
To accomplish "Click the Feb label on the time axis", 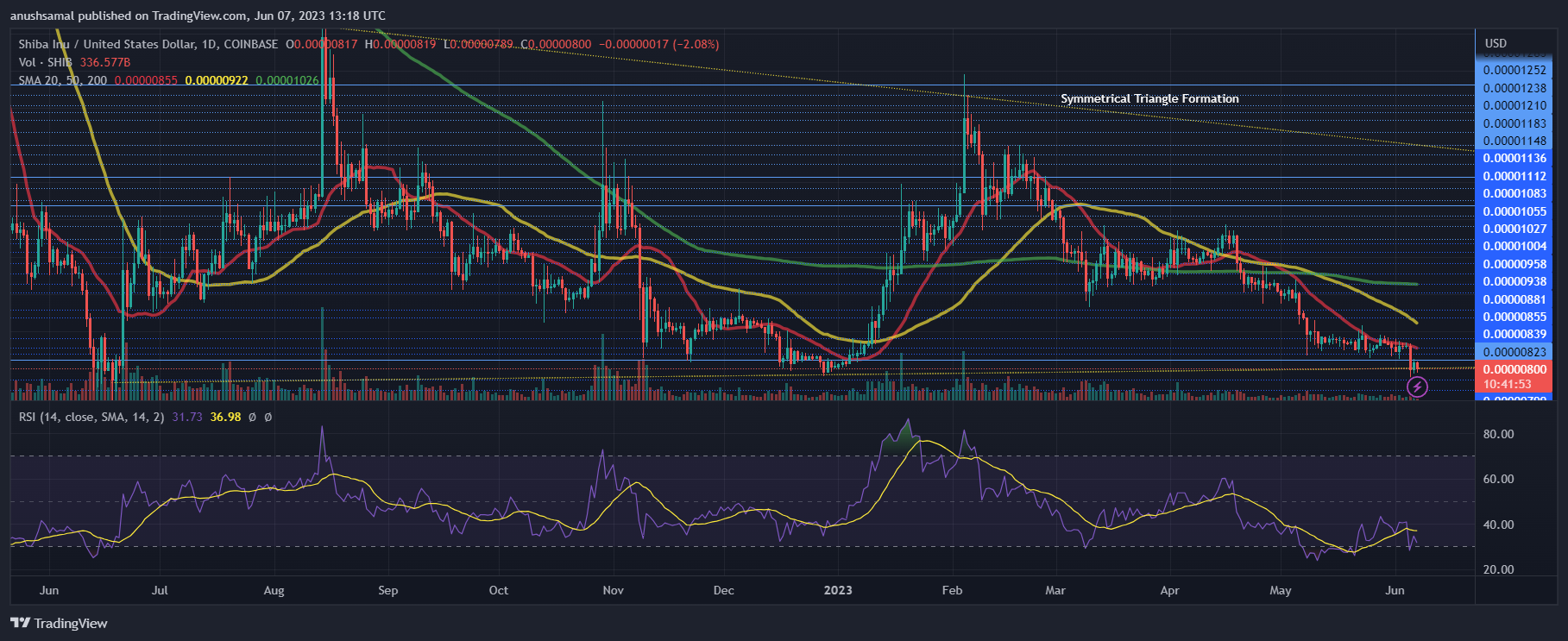I will tap(952, 590).
